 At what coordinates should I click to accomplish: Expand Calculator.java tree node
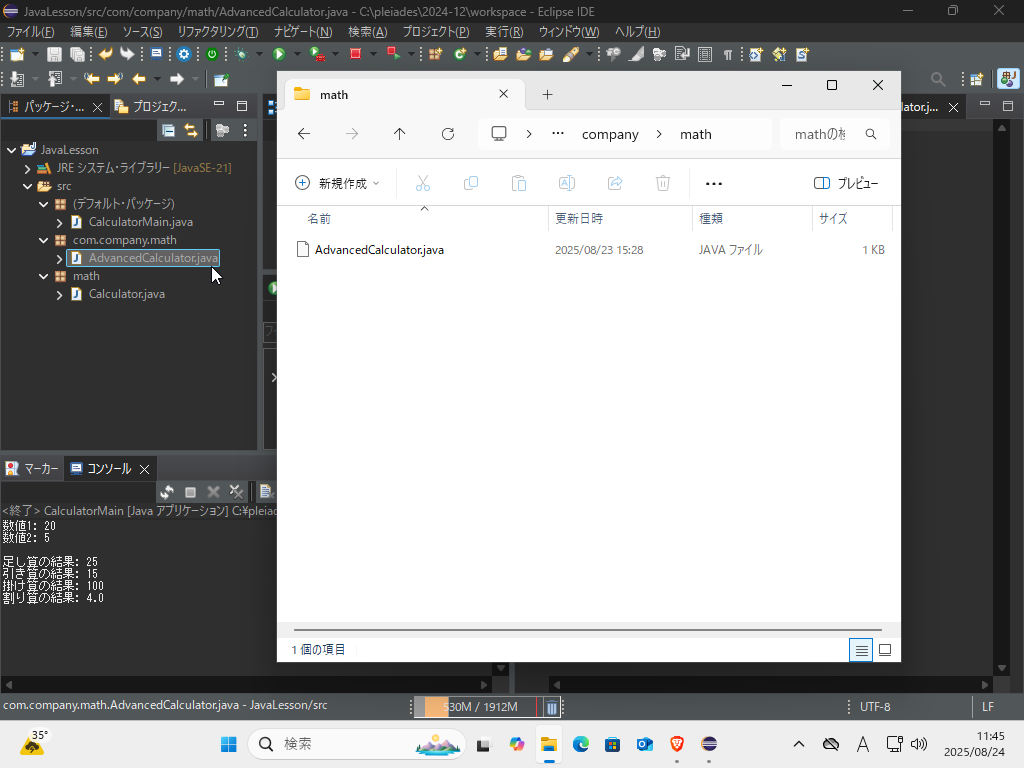coord(59,295)
